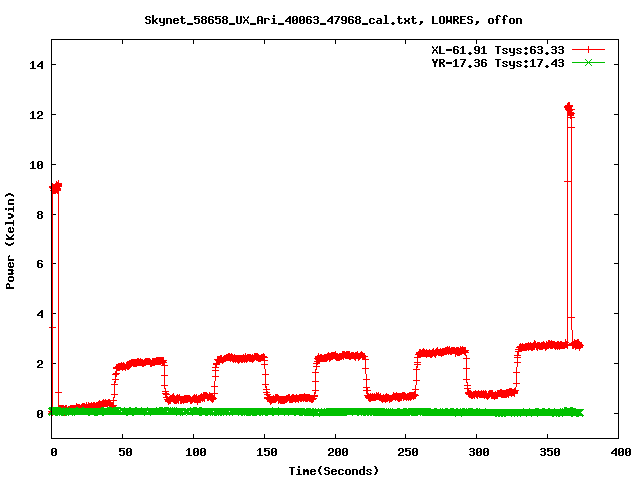
Task: Click the y-axis tick label 12
Action: tap(36, 115)
